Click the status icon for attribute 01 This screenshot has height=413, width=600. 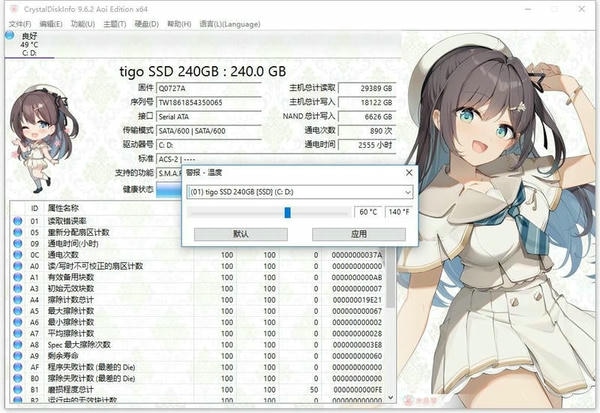coord(18,221)
